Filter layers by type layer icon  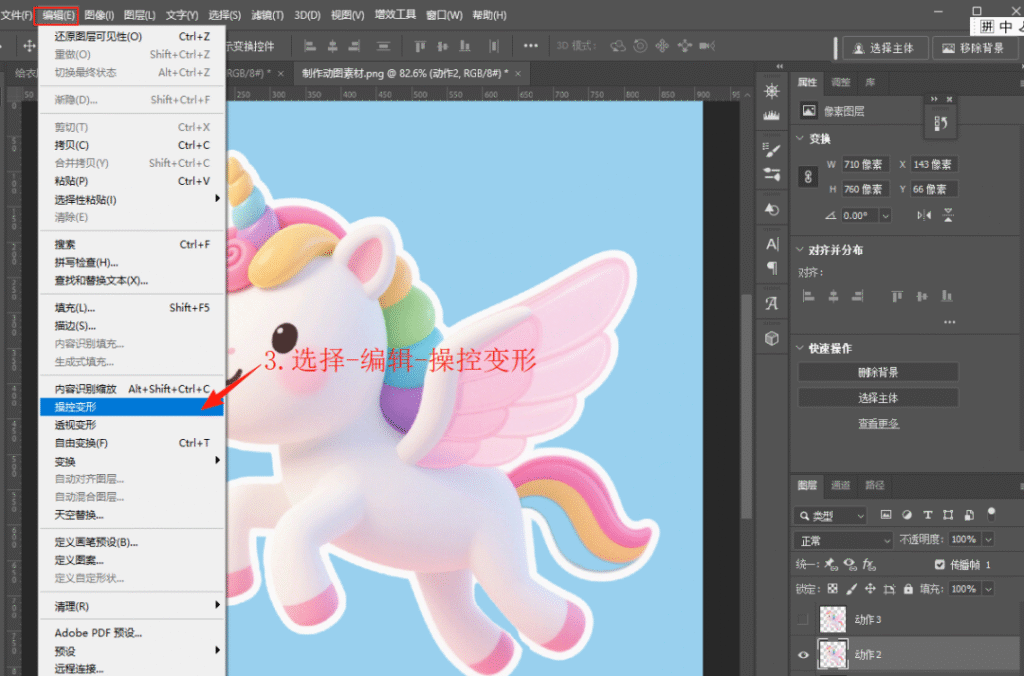[x=927, y=515]
